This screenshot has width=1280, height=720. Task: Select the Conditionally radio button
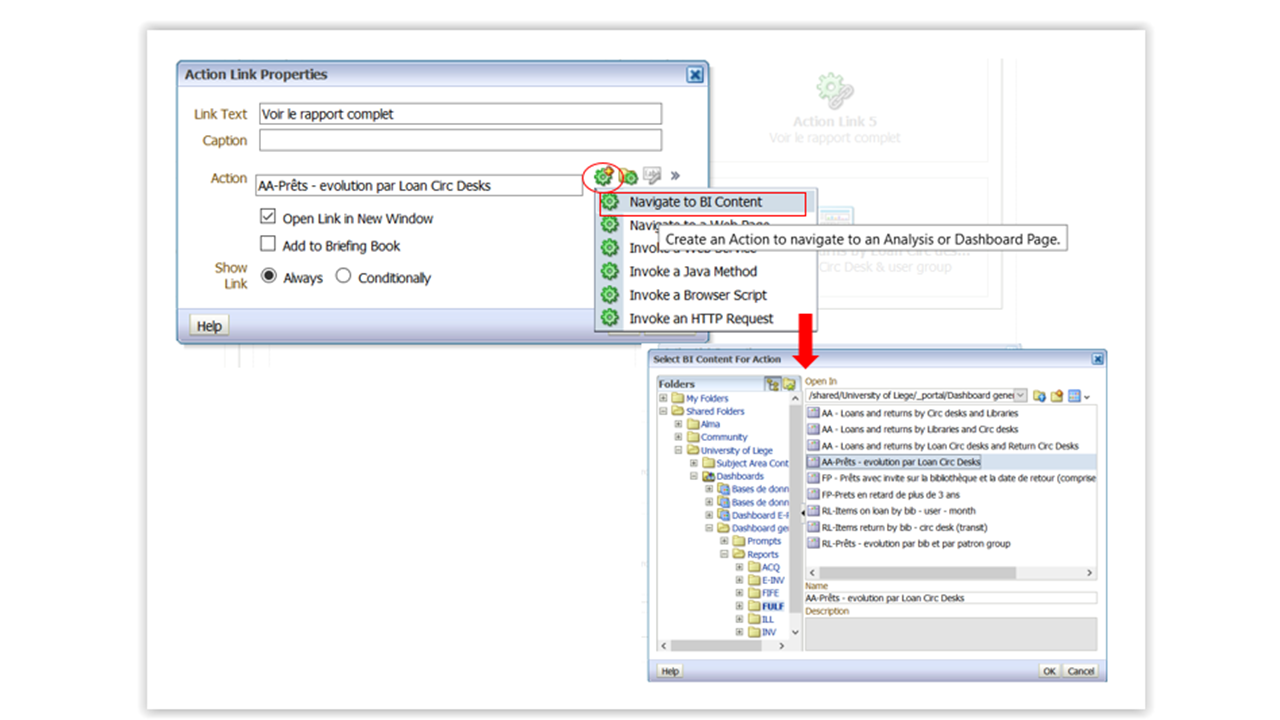[x=343, y=275]
